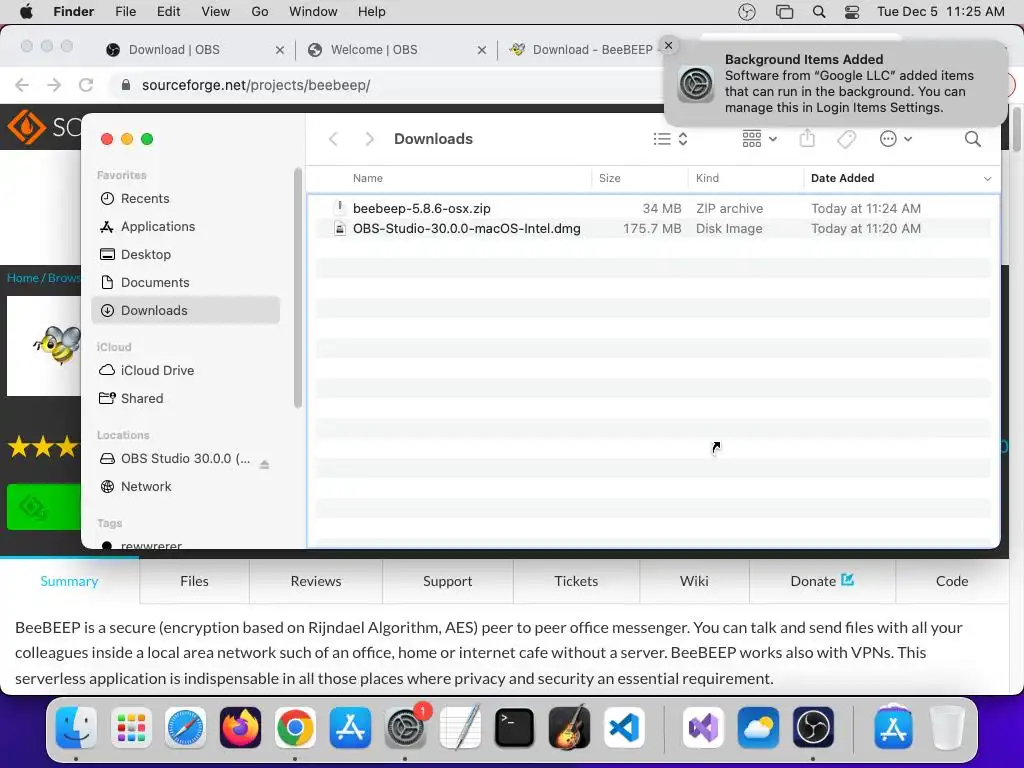Sort by the Name column header
Image resolution: width=1024 pixels, height=768 pixels.
pyautogui.click(x=368, y=178)
